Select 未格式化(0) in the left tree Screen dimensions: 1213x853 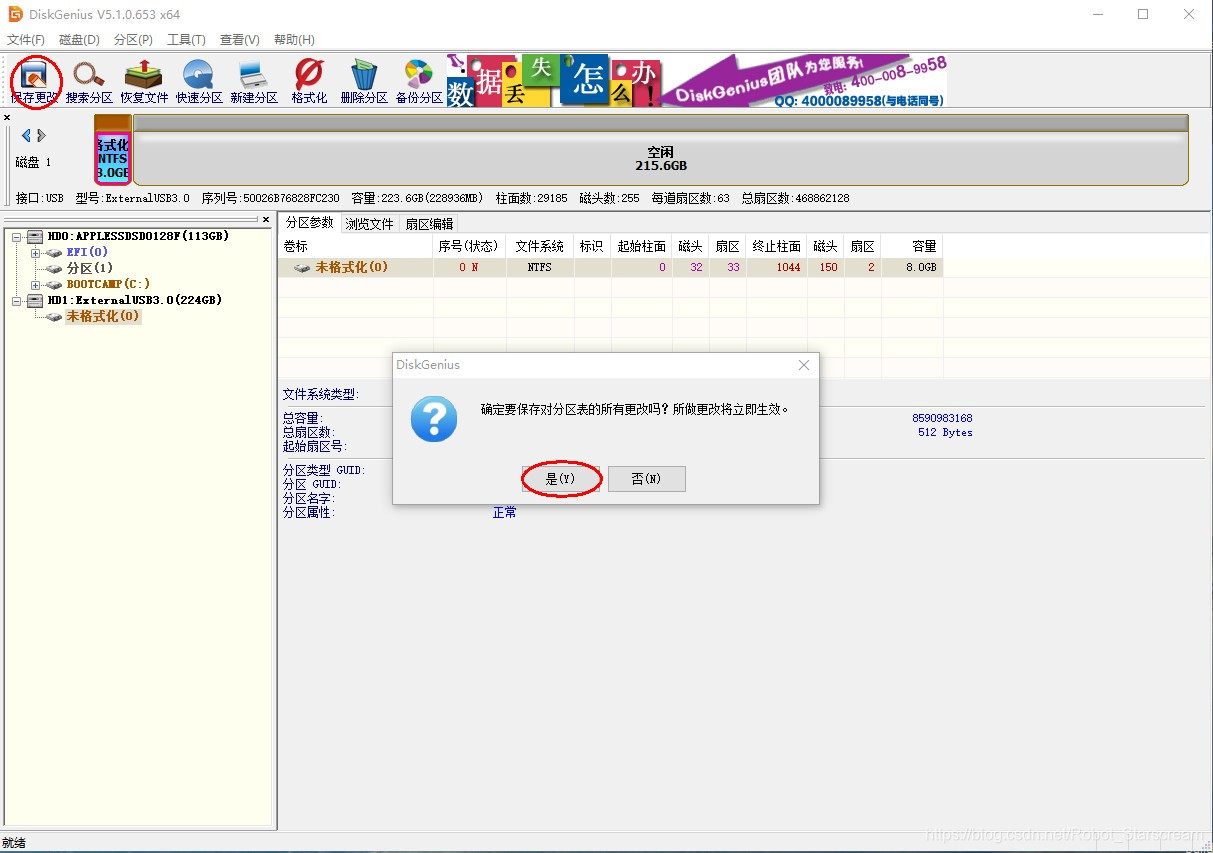[103, 317]
